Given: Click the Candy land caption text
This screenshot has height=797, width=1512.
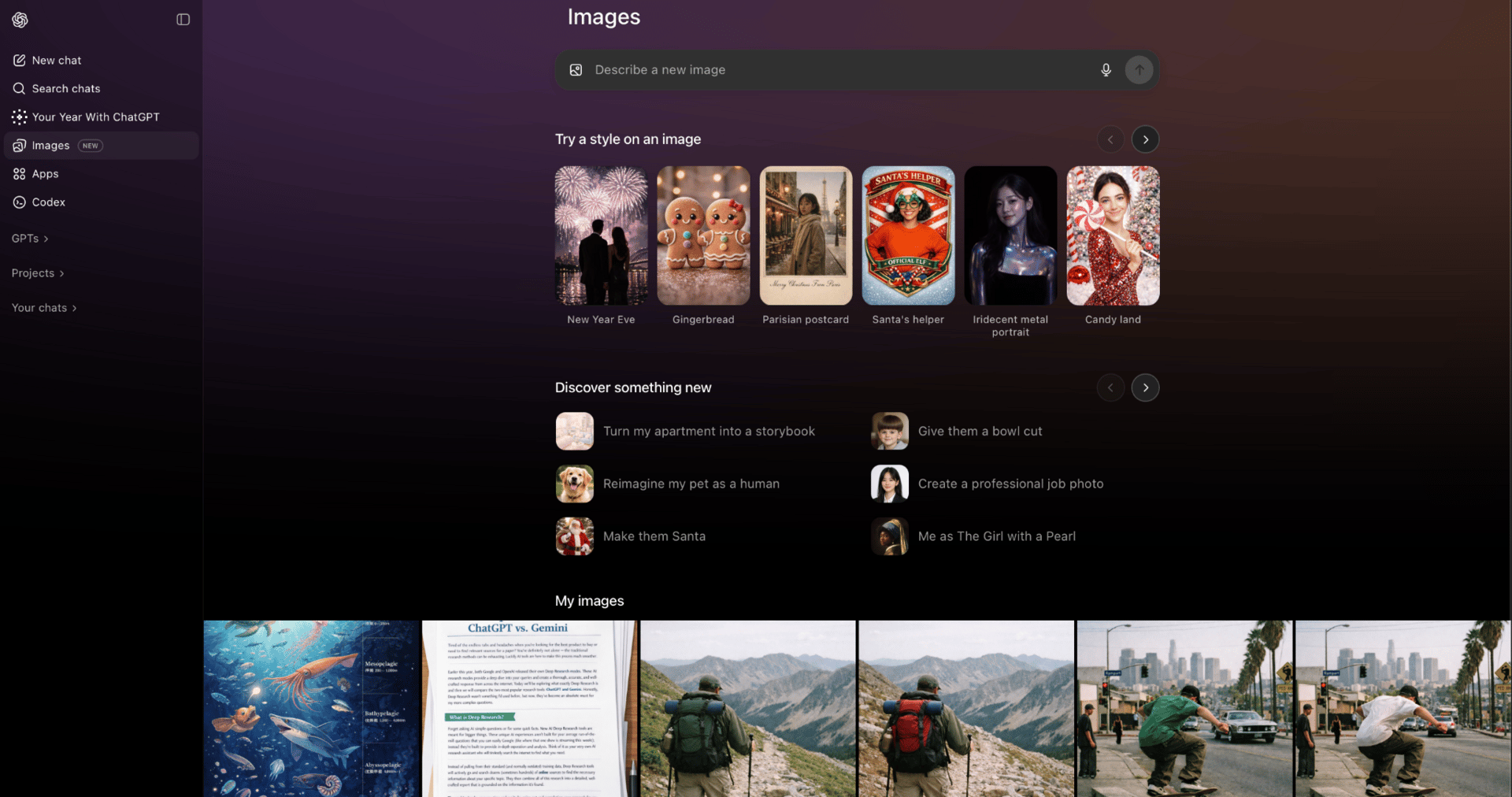Looking at the screenshot, I should tap(1113, 320).
